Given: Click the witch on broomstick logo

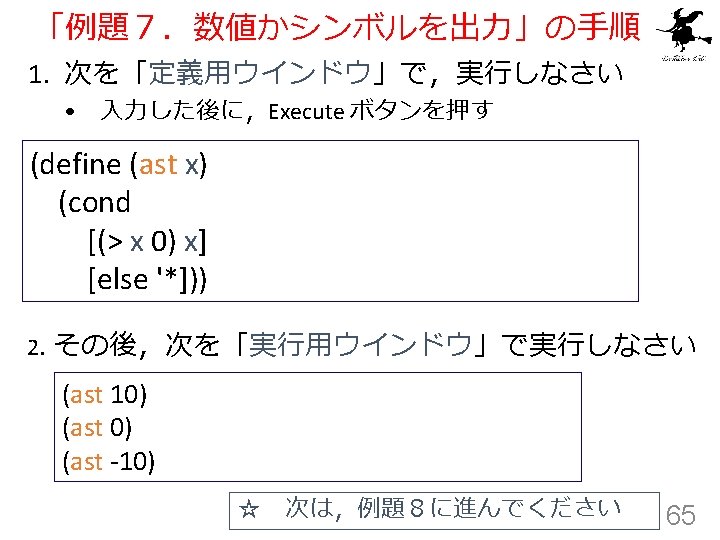Looking at the screenshot, I should tap(684, 30).
